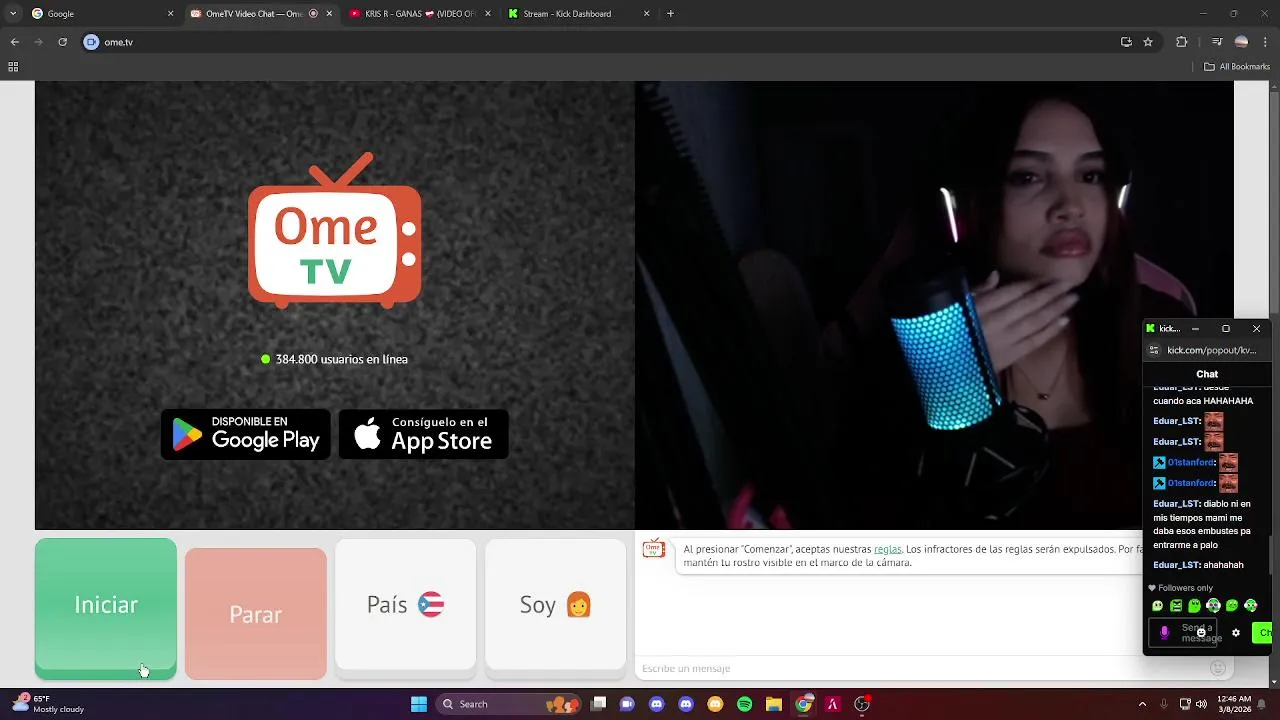Click the OmeTV logo
This screenshot has width=1280, height=720.
click(x=334, y=230)
